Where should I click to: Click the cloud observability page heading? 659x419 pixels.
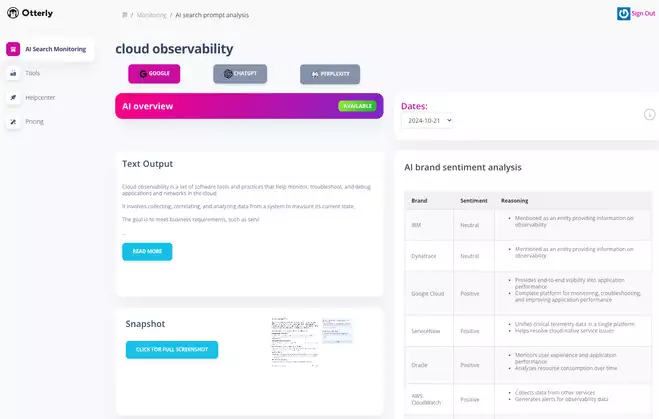[x=174, y=49]
